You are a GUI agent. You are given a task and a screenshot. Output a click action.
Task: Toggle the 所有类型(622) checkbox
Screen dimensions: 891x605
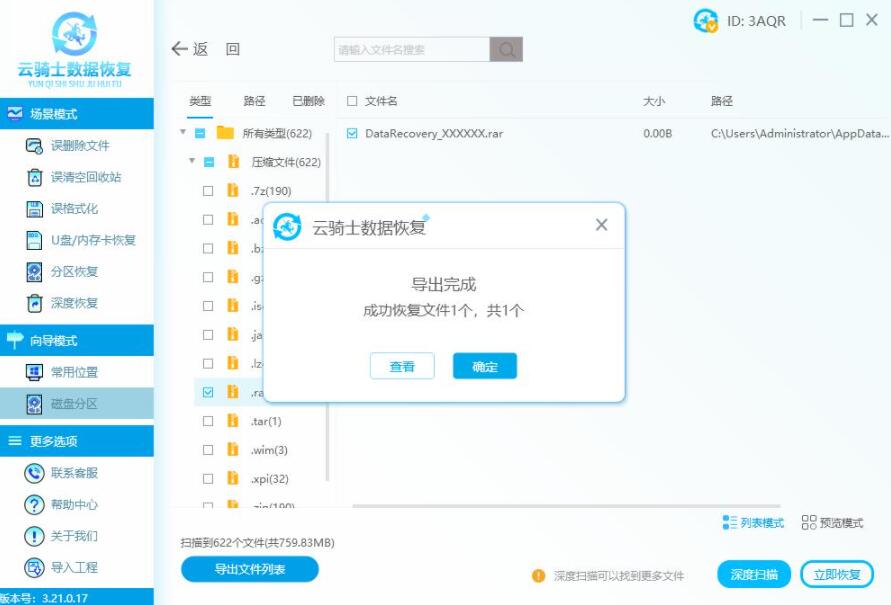tap(200, 133)
